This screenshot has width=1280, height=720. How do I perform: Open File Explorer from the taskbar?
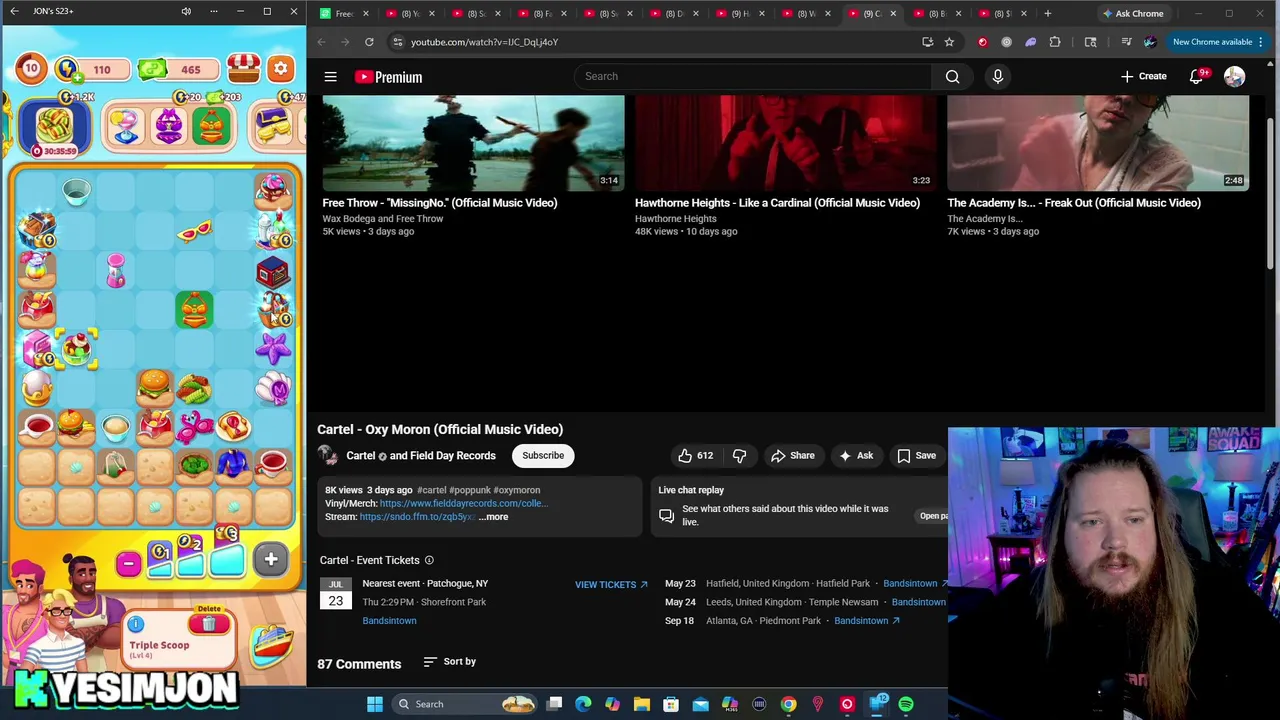click(642, 704)
